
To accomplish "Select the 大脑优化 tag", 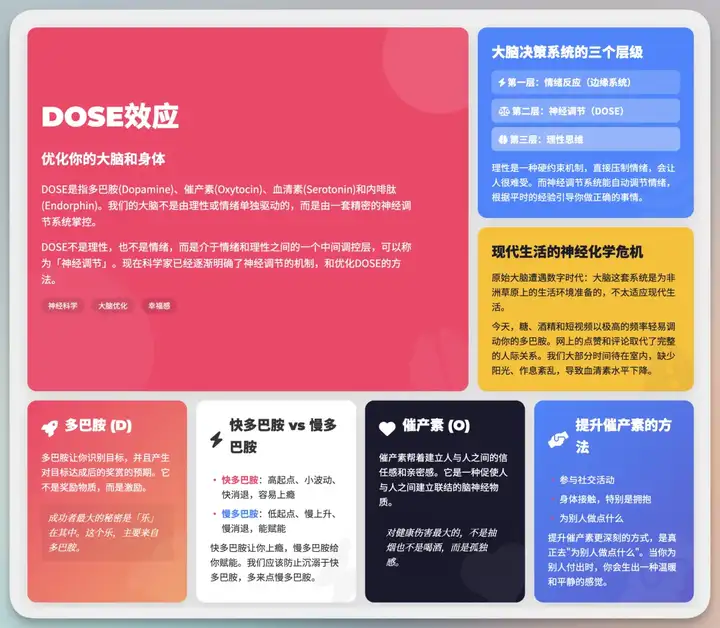I will click(112, 306).
